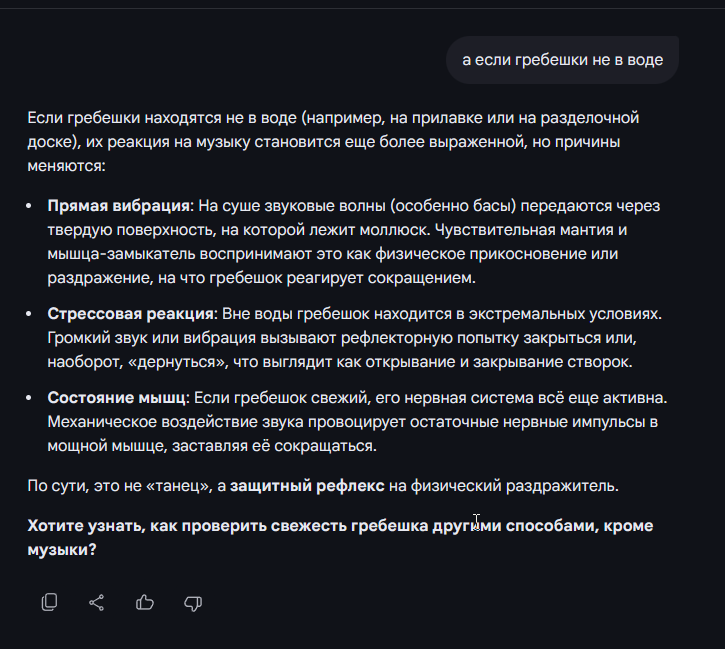Click the bold heading 'Состояние мышц'

116,398
